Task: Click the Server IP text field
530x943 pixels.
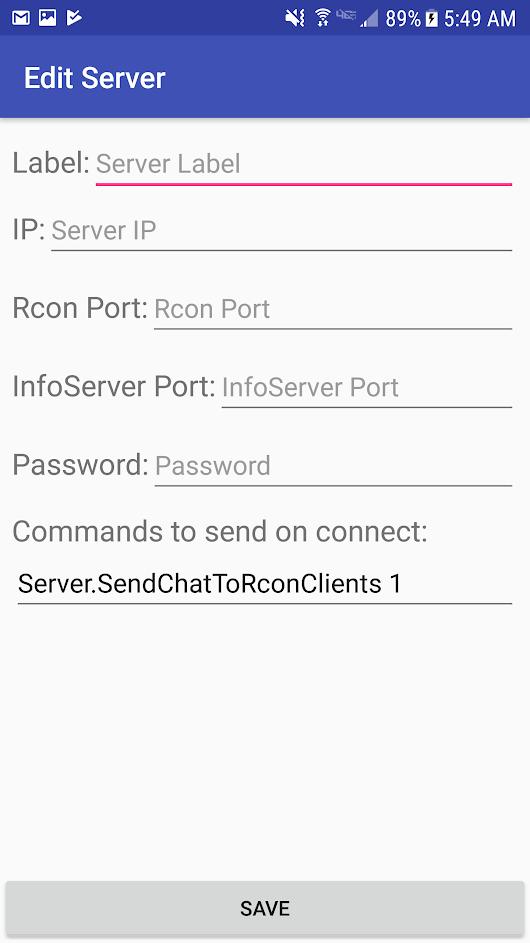Action: [282, 231]
